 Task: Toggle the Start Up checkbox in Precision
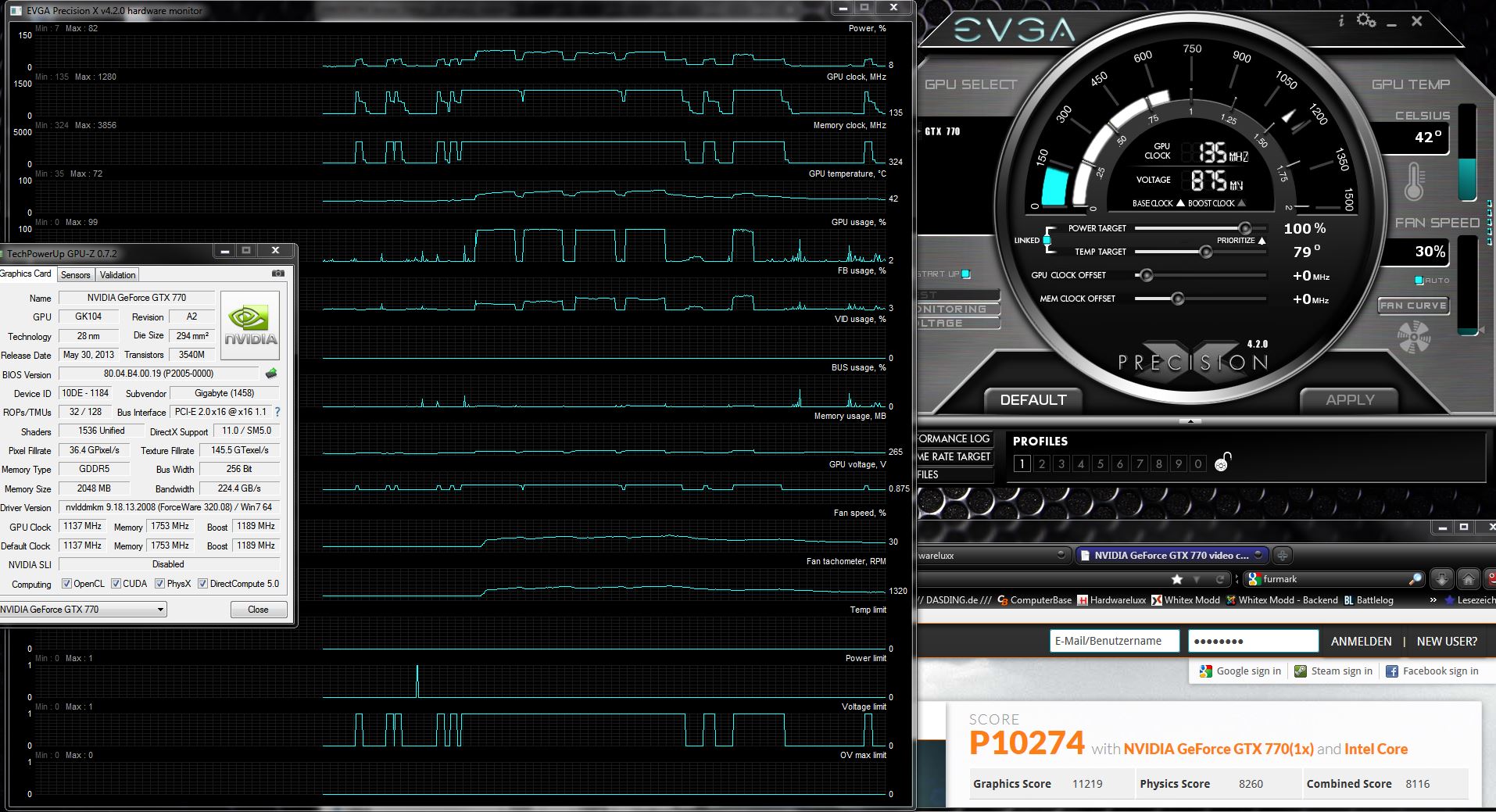coord(966,274)
